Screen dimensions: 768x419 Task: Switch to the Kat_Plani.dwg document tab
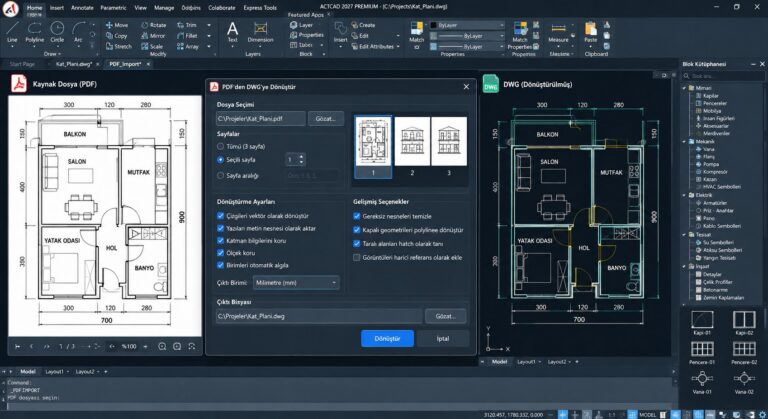pyautogui.click(x=73, y=64)
